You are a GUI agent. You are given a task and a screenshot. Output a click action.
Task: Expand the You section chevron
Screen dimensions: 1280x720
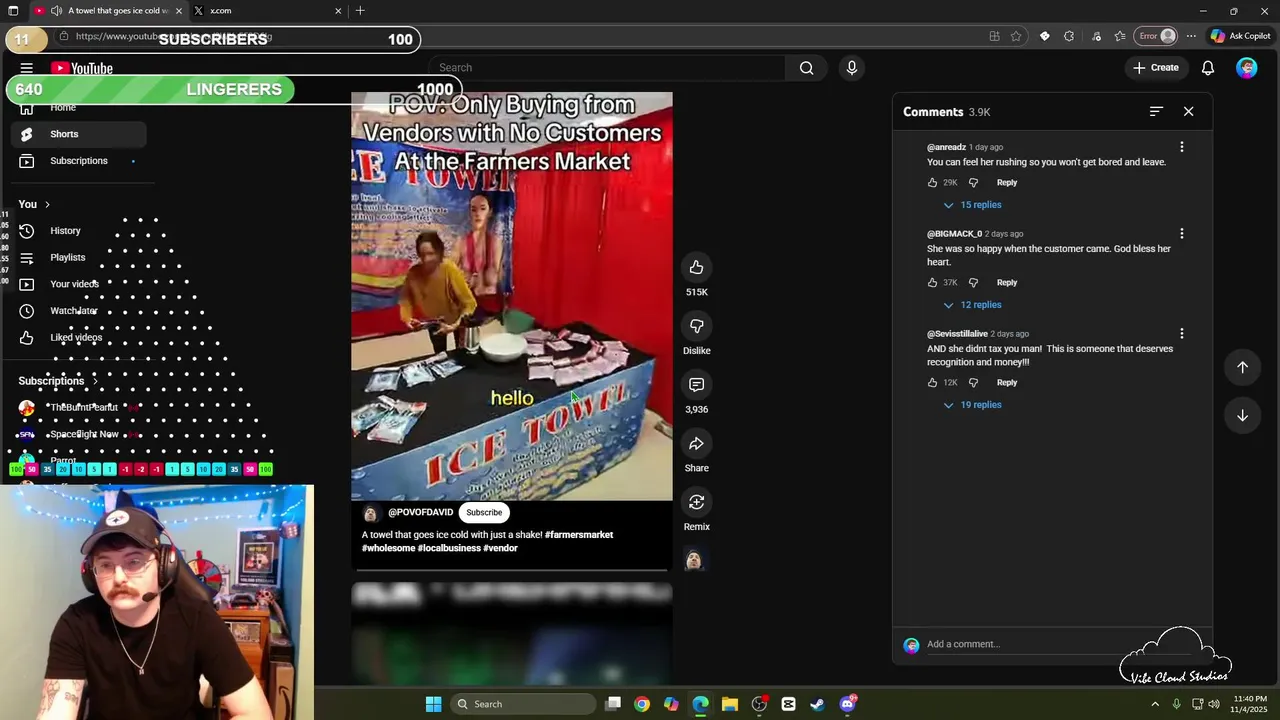click(46, 204)
